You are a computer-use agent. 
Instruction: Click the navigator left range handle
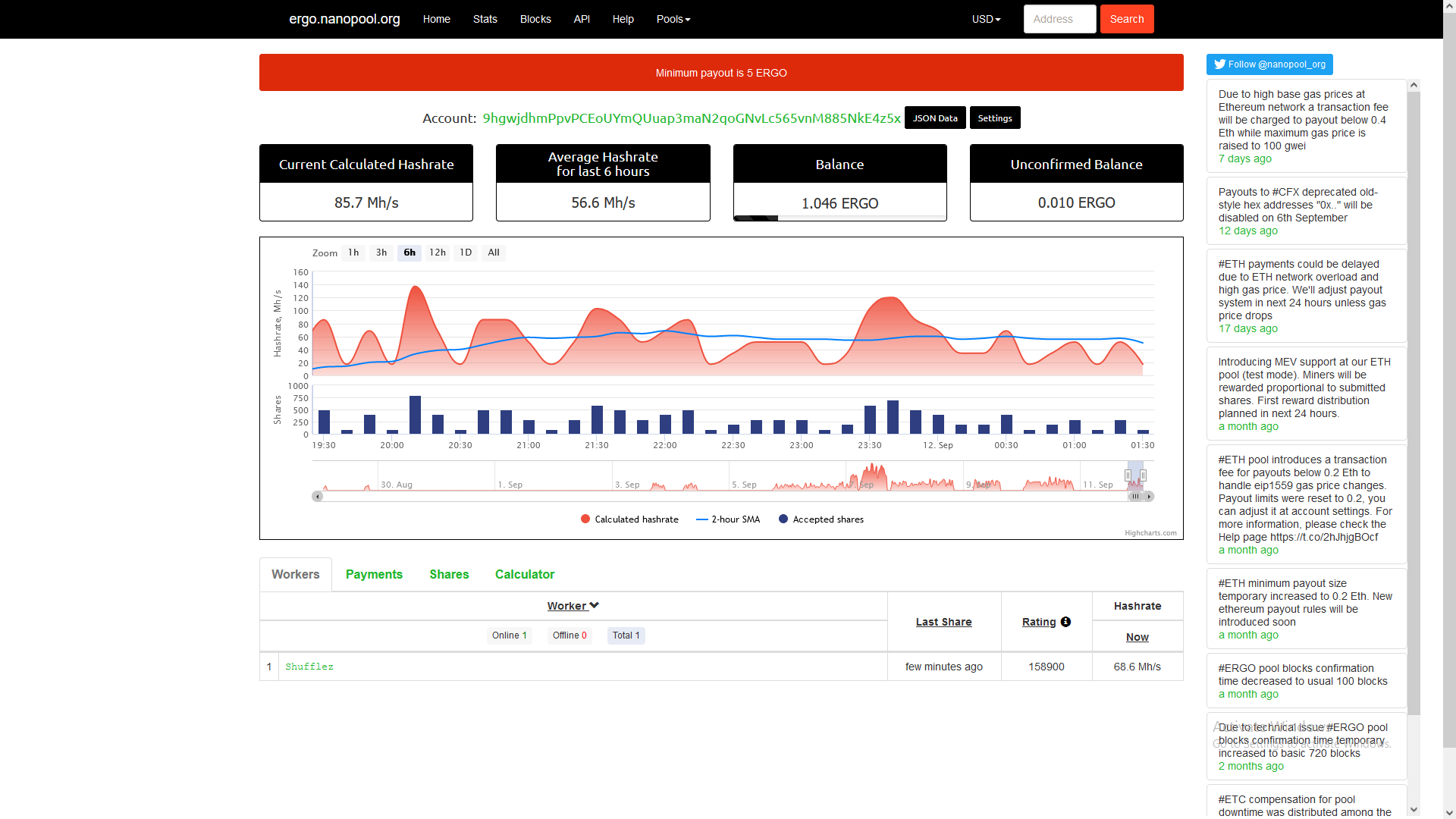[1128, 475]
